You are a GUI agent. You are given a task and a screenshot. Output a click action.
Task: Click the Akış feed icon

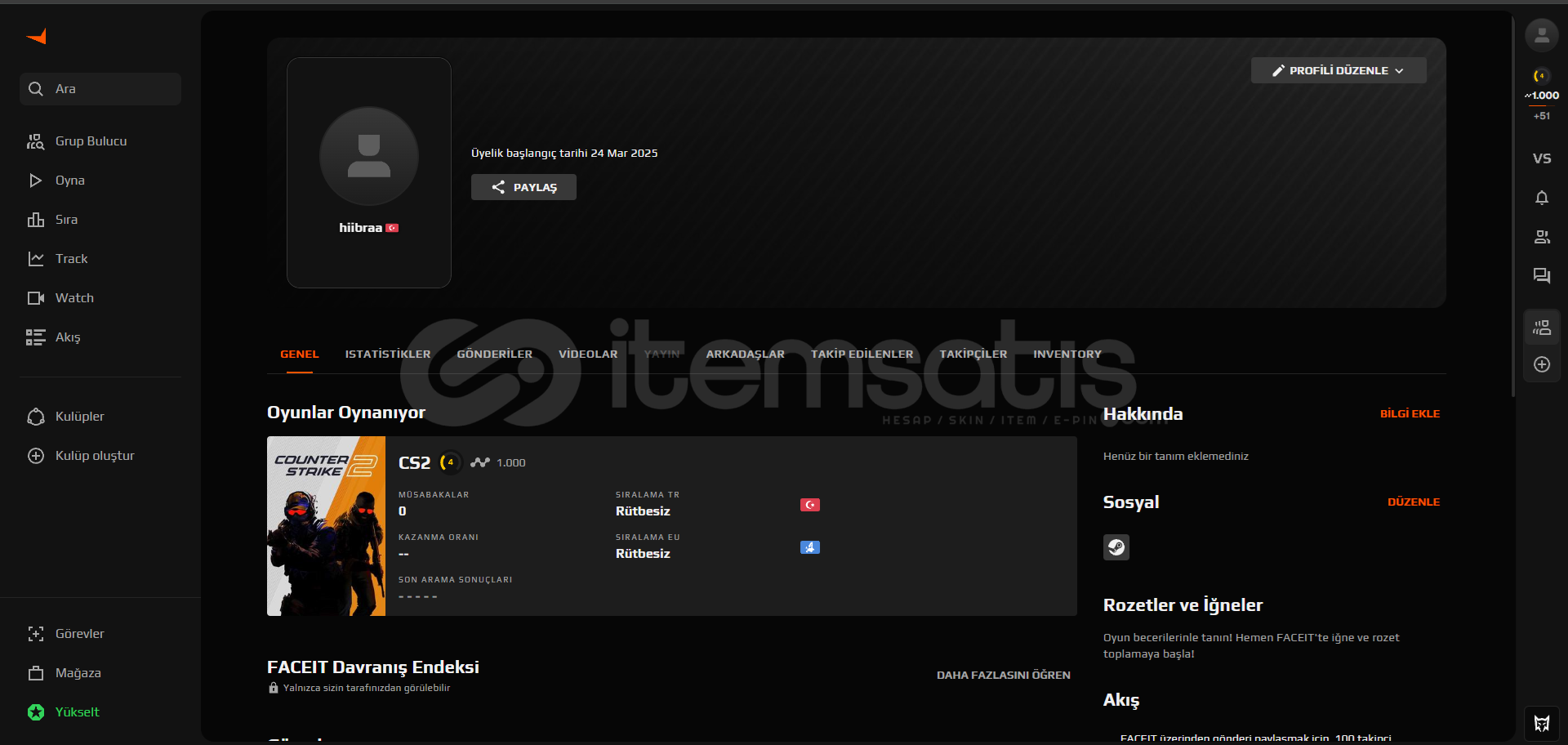(35, 337)
